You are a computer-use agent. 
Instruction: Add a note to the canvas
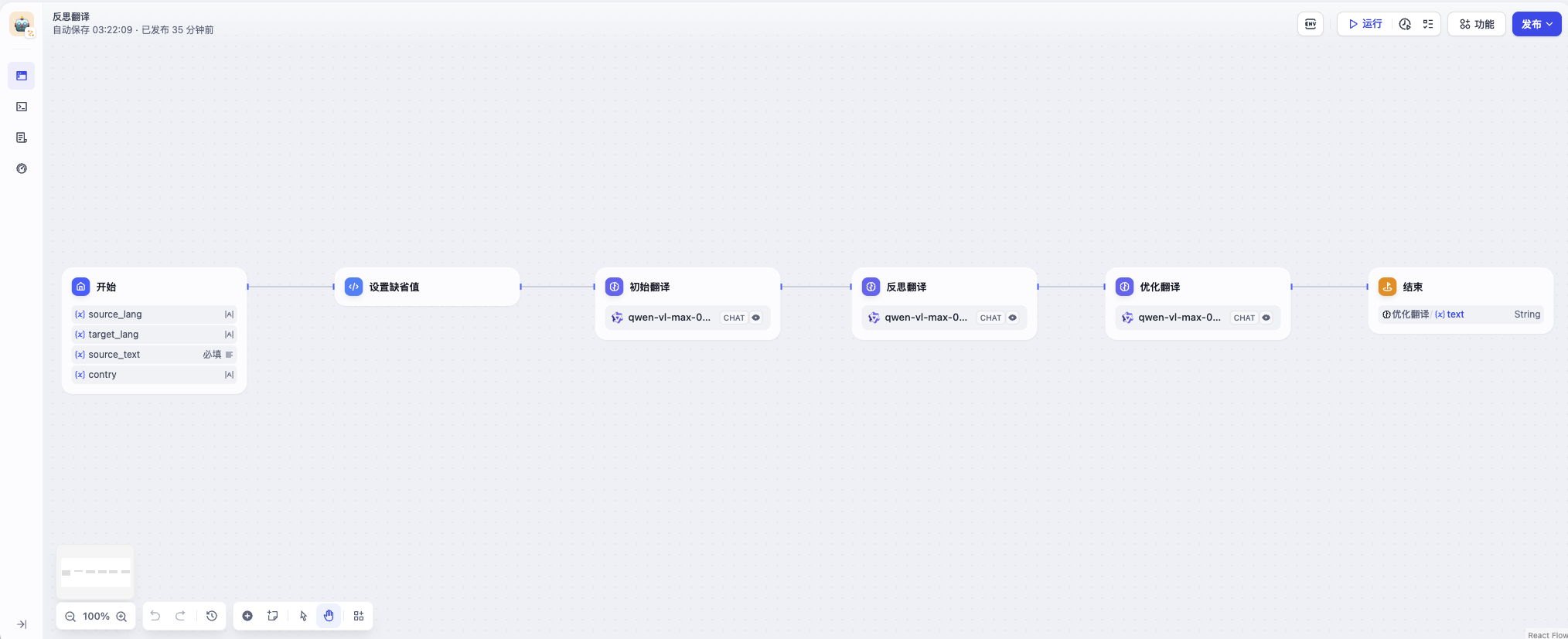[x=273, y=616]
